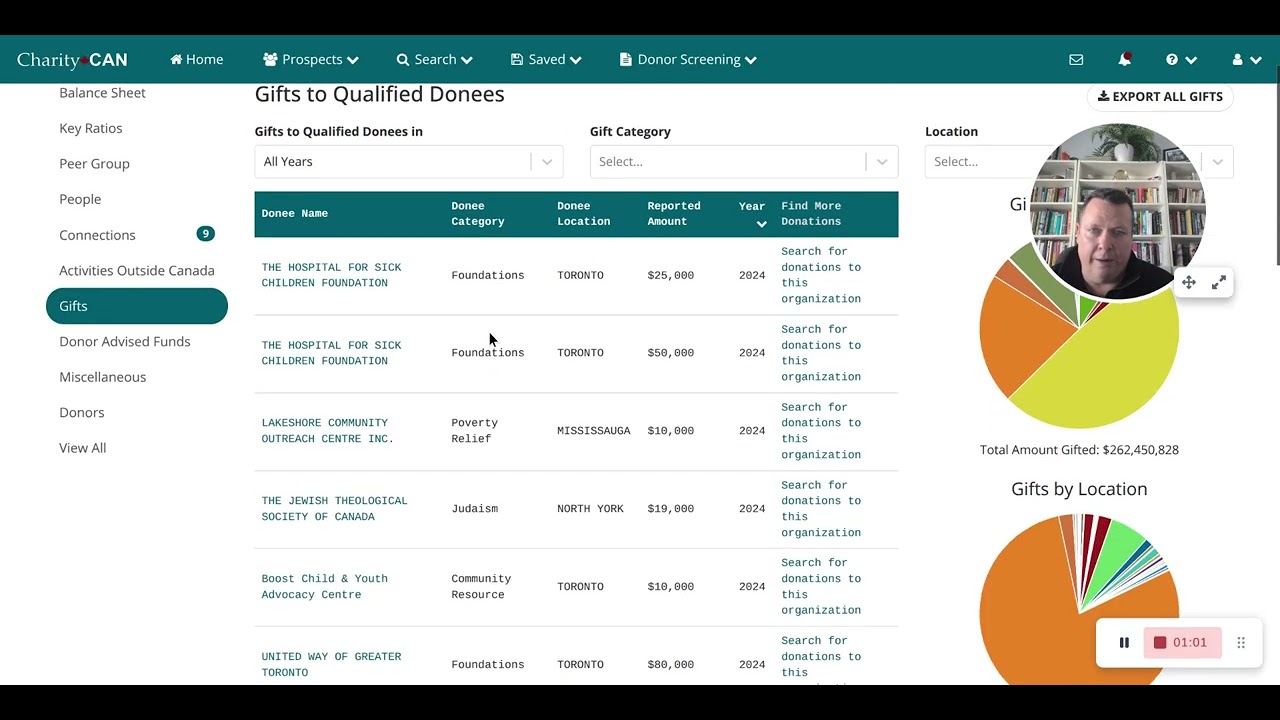Open the mail envelope icon in header

point(1076,60)
